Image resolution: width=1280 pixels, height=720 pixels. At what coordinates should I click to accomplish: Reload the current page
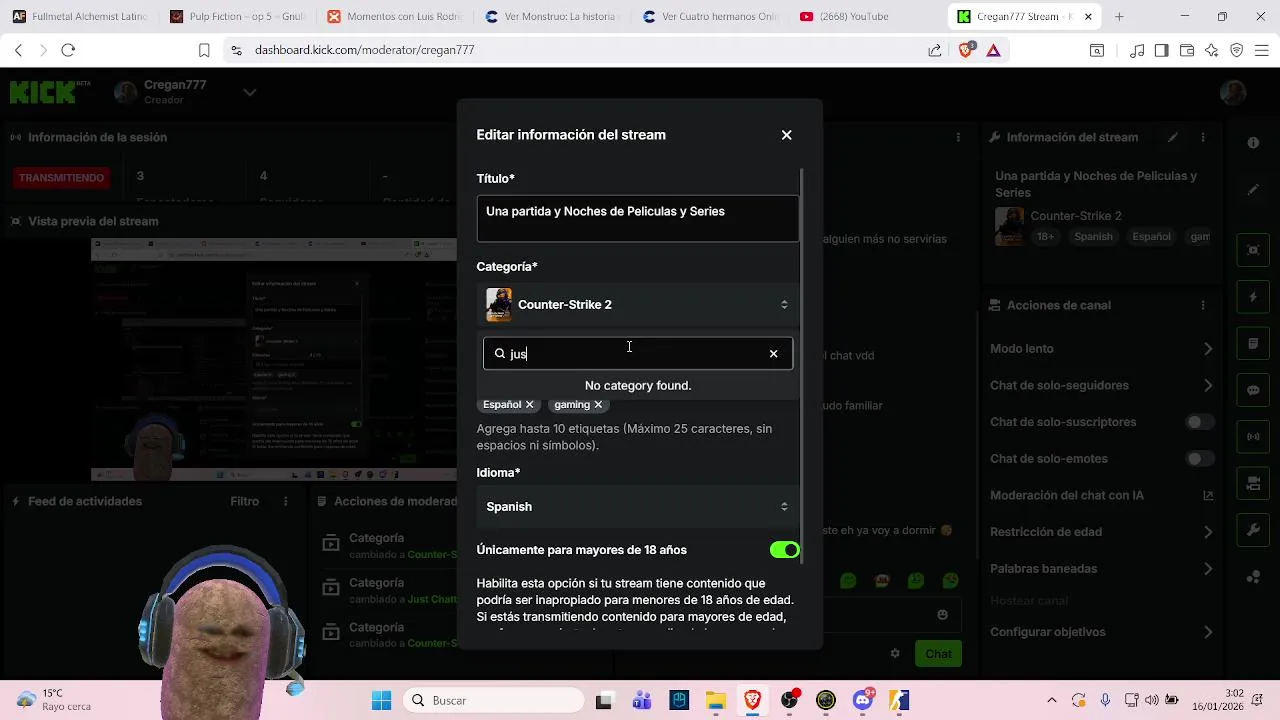point(68,50)
